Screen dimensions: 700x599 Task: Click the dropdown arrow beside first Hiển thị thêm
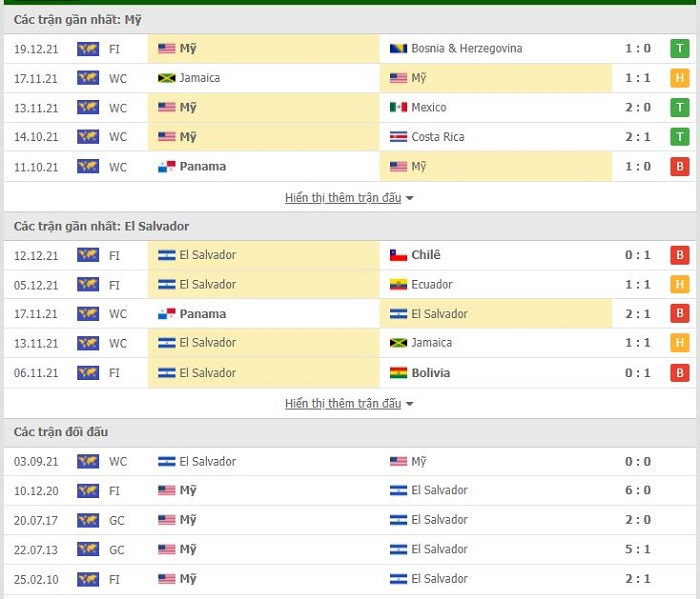[410, 198]
